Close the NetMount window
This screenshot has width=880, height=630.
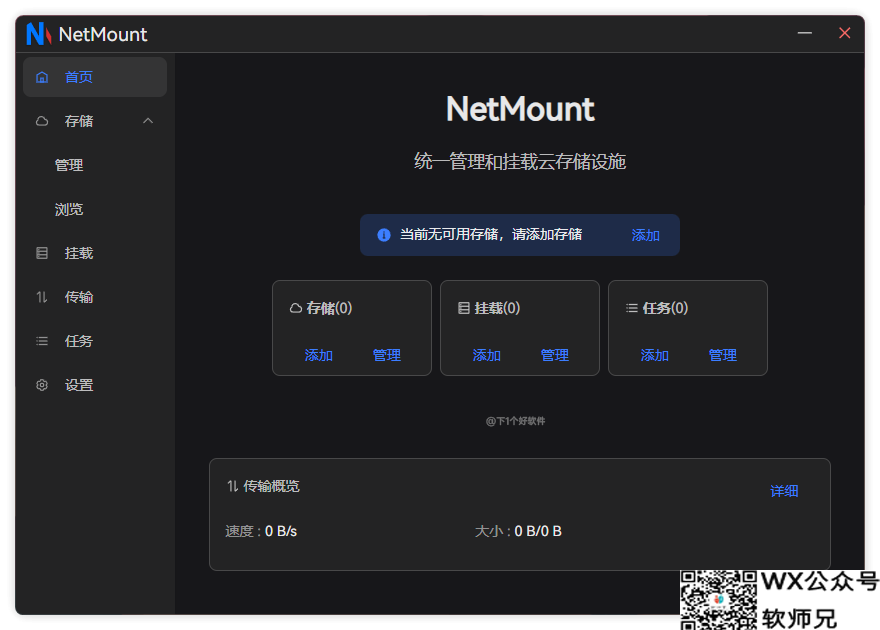click(x=845, y=33)
